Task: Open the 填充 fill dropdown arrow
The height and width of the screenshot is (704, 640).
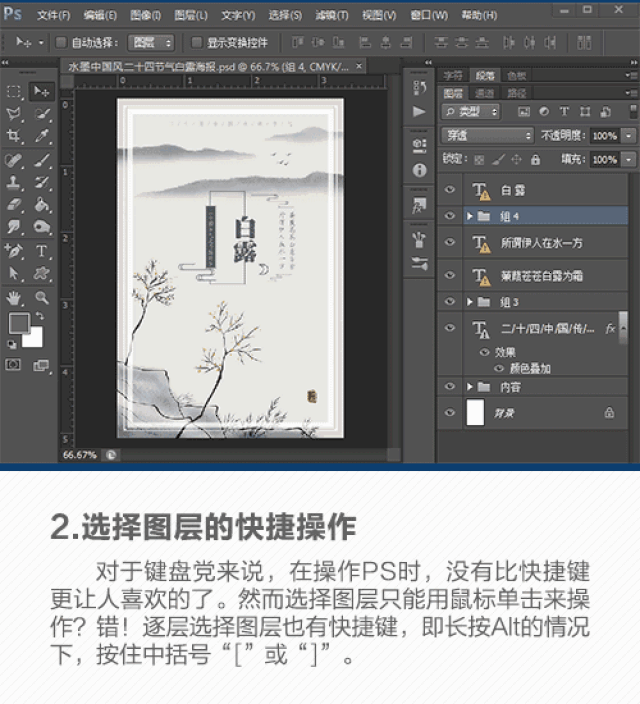Action: pos(629,159)
